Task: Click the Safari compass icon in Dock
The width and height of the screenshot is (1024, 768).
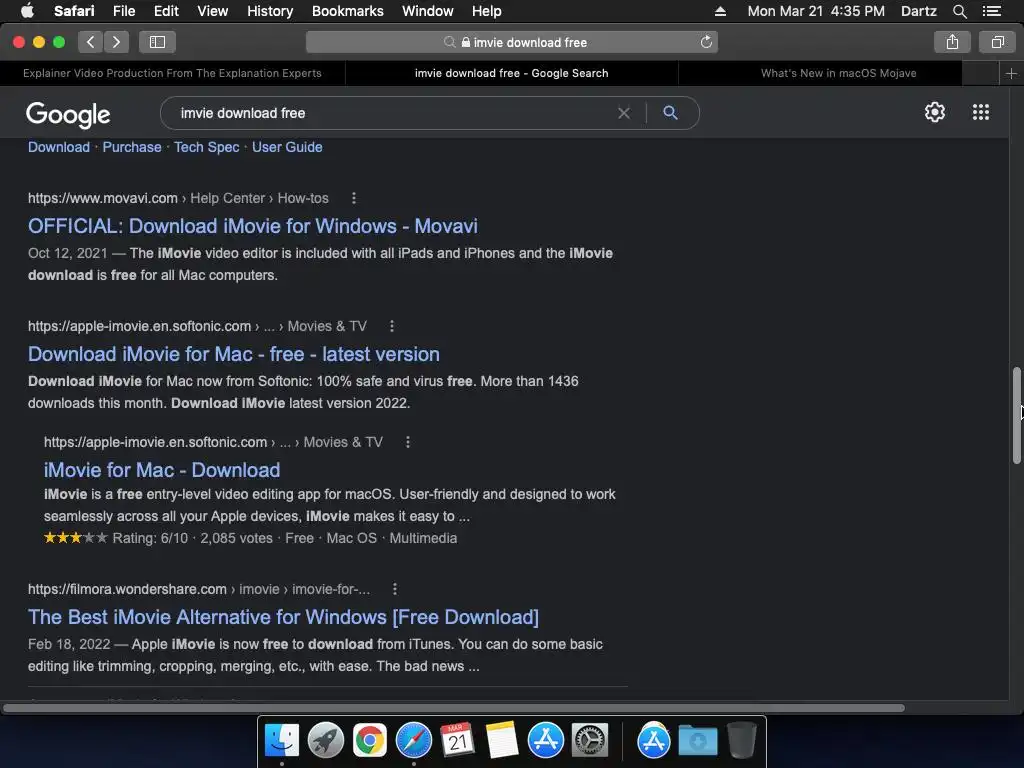Action: pos(413,741)
